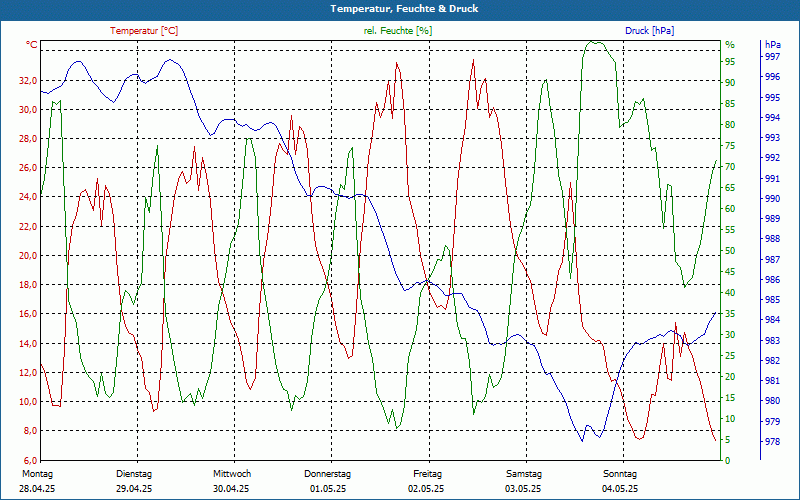
Task: Click the date '03.05.25'
Action: pos(523,489)
